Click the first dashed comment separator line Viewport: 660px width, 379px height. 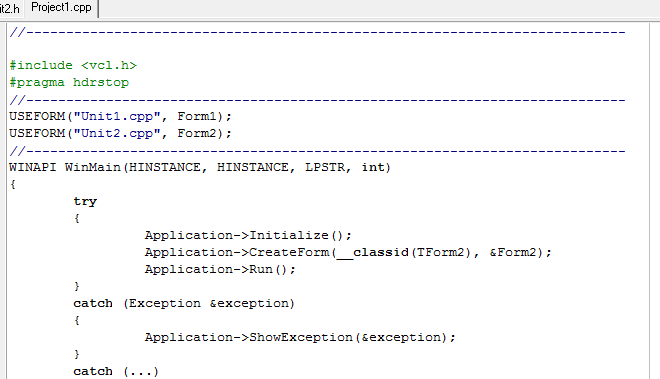pos(317,32)
